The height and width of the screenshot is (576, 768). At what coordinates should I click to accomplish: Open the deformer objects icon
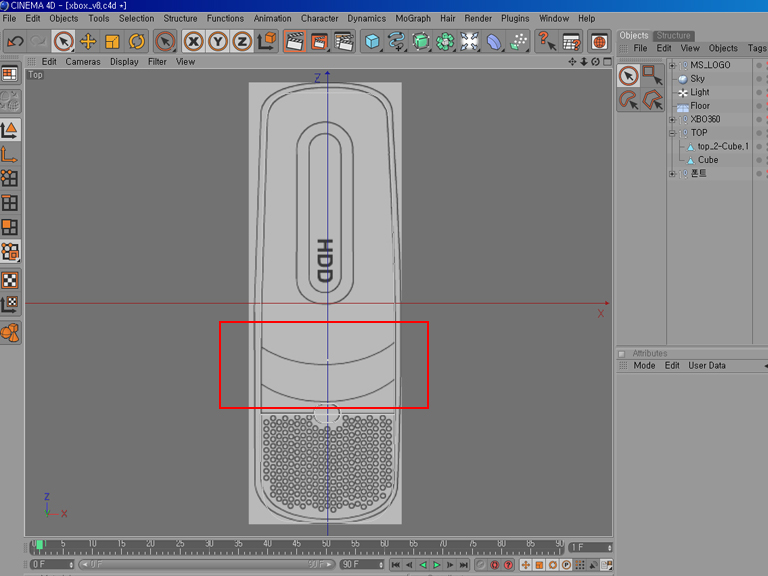pyautogui.click(x=493, y=42)
